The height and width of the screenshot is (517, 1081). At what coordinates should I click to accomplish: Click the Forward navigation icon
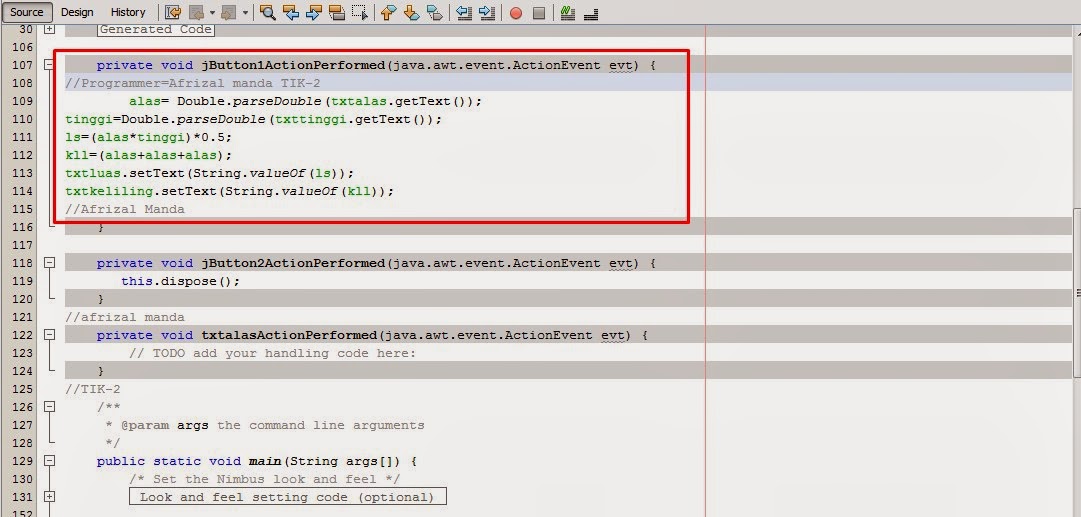[230, 12]
